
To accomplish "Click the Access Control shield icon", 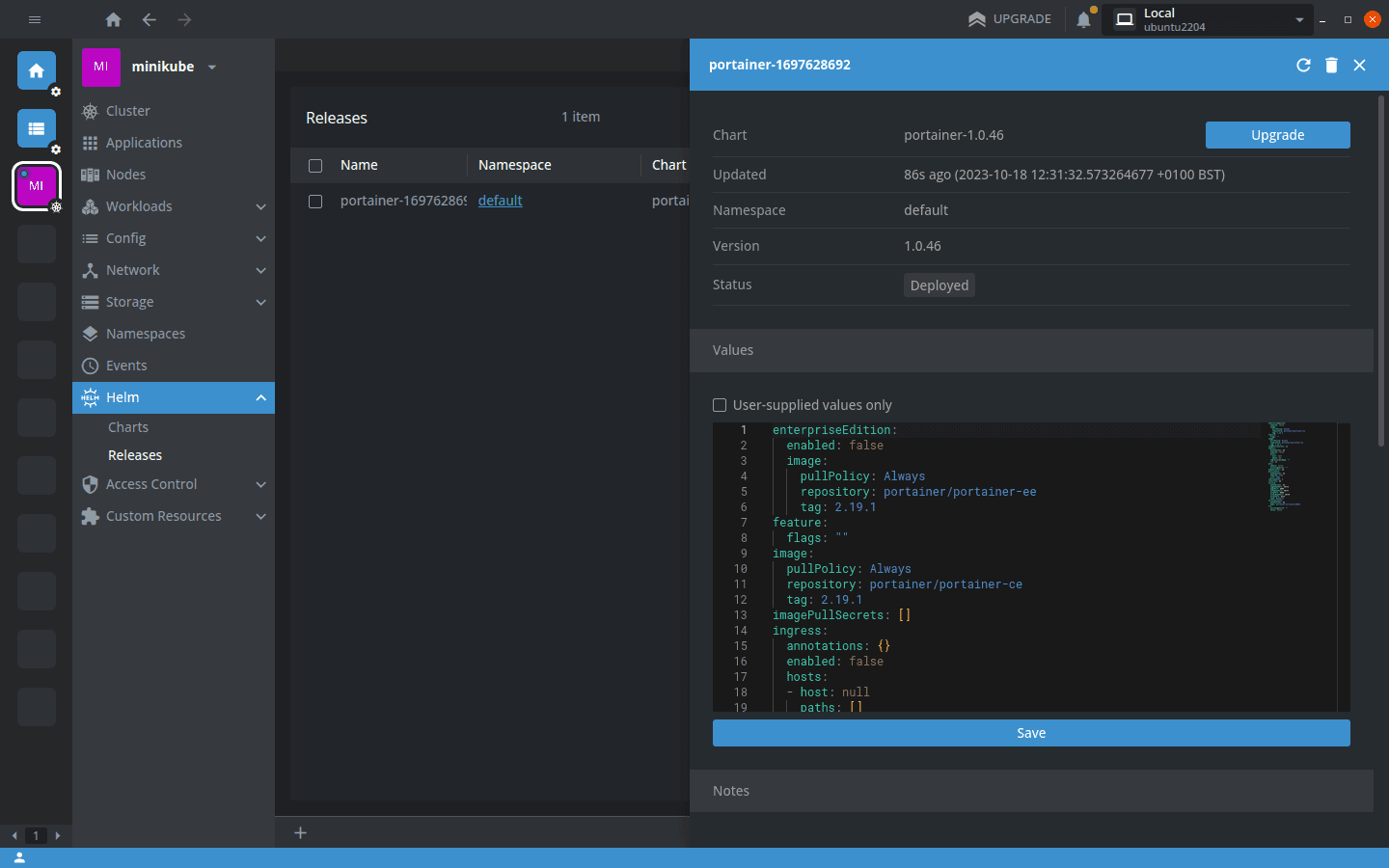I will 90,484.
